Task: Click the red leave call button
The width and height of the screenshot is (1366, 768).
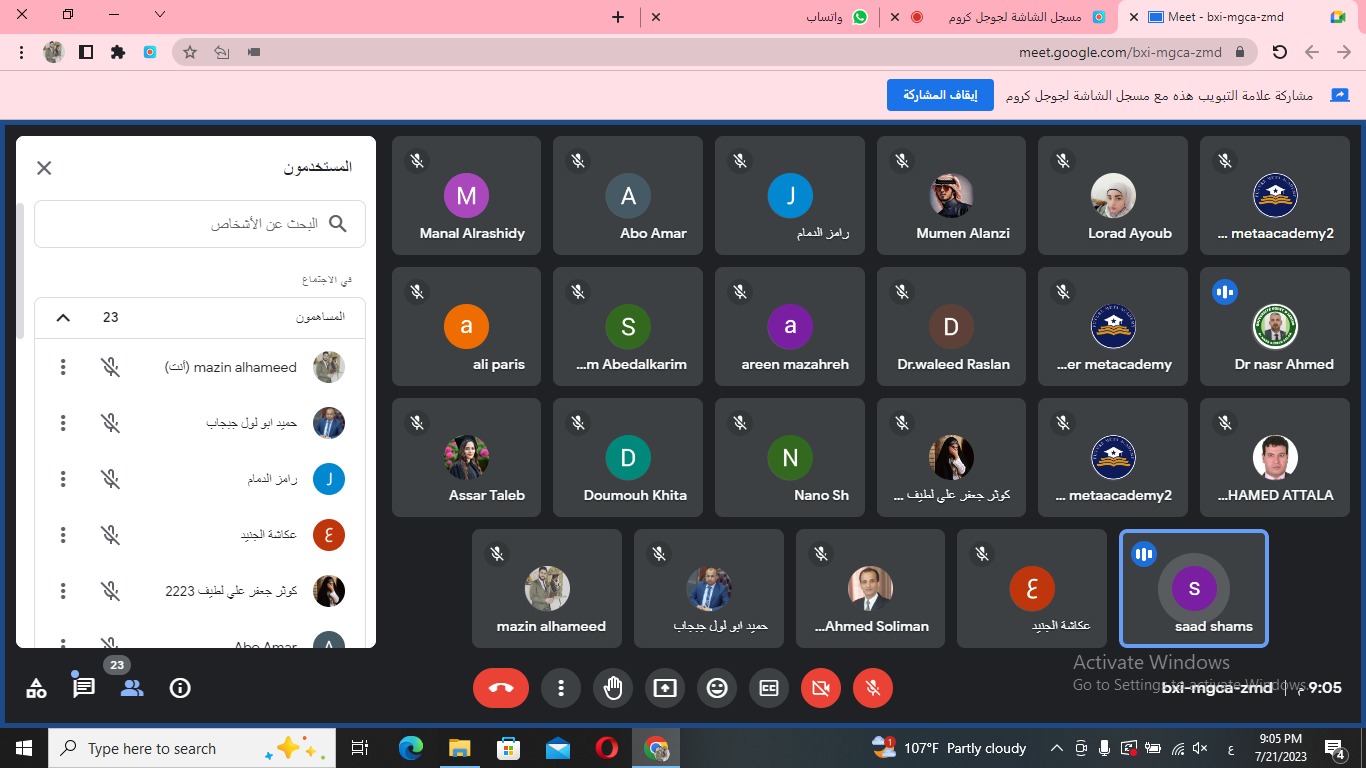Action: 501,688
